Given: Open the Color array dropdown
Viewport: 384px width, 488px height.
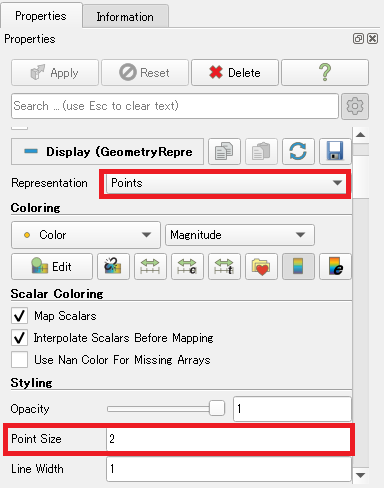Looking at the screenshot, I should click(x=86, y=235).
